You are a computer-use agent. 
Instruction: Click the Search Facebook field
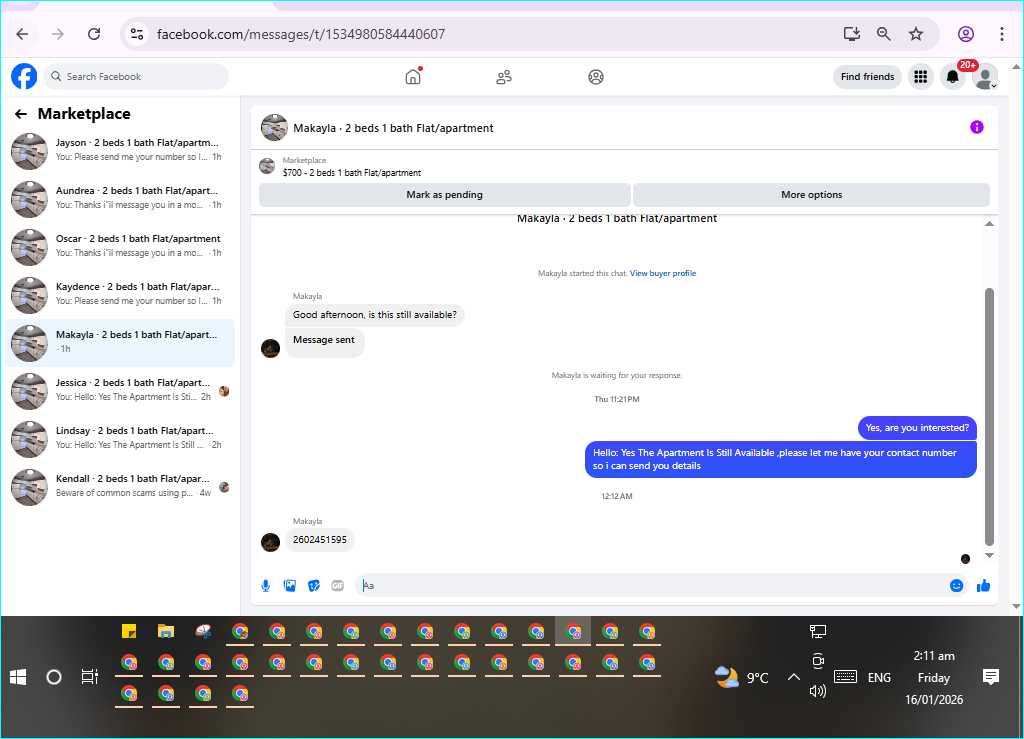click(136, 76)
